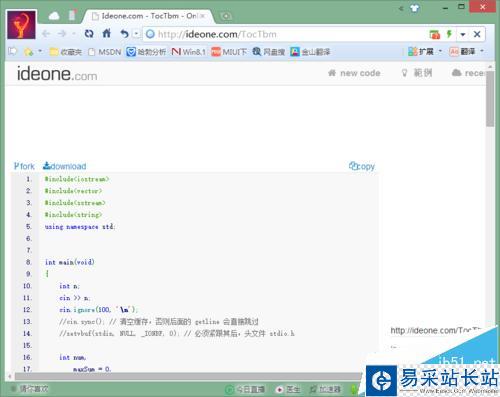Click the http://ideone.com/TocTbm link text
Image resolution: width=500 pixels, height=397 pixels.
point(436,330)
